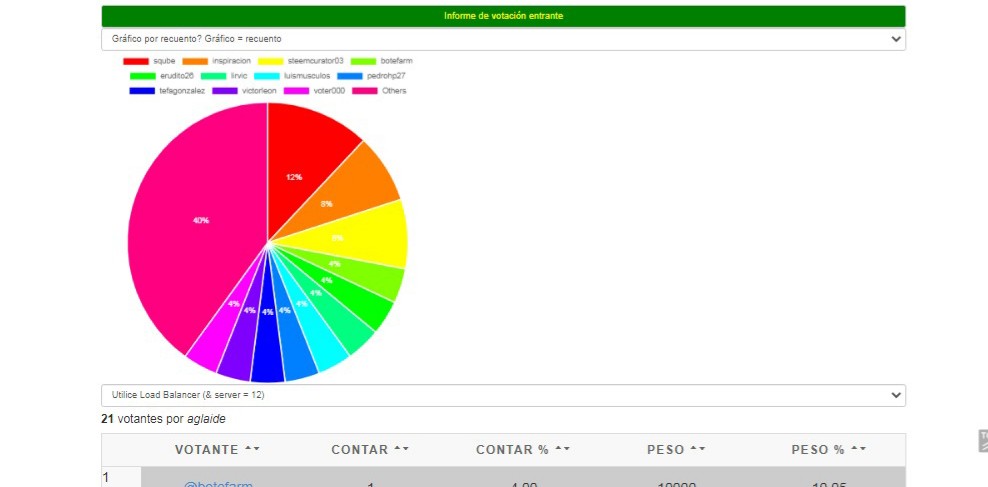Open the 'Gráfico por recuento' dropdown
988x487 pixels.
click(x=503, y=39)
